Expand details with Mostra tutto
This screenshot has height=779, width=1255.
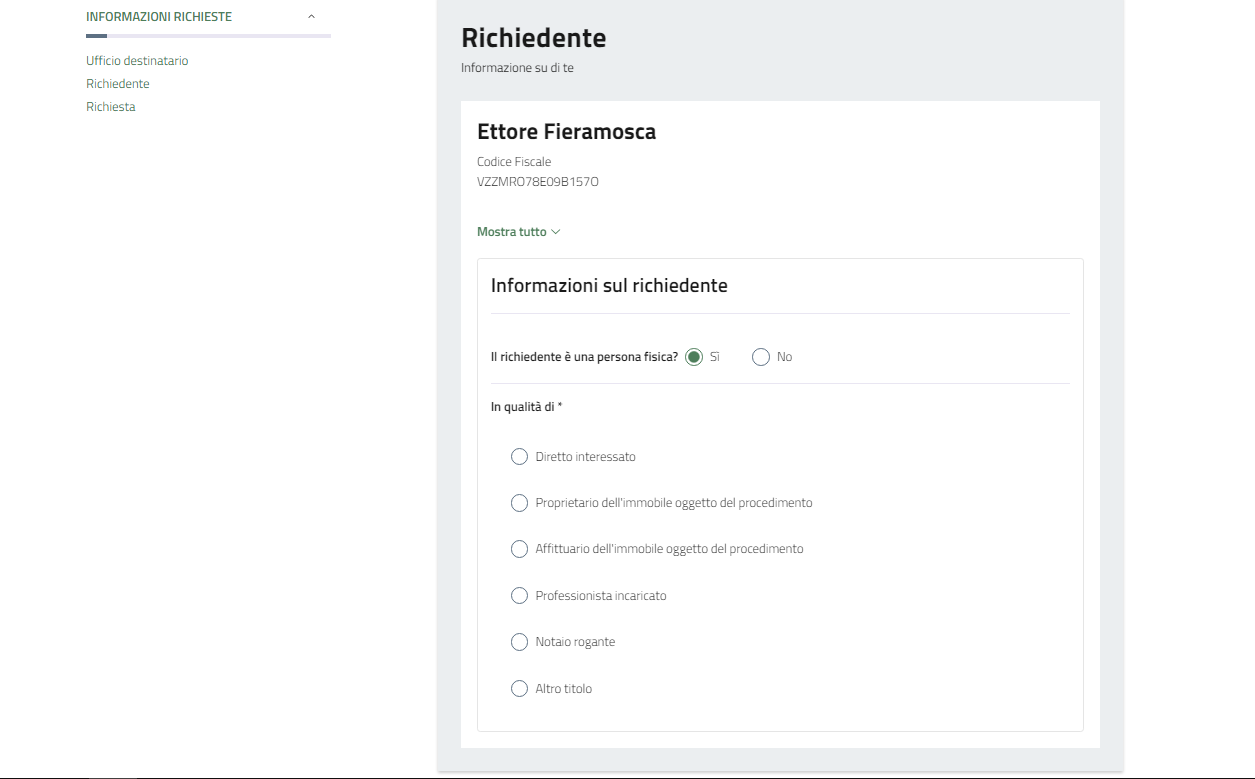(x=511, y=232)
